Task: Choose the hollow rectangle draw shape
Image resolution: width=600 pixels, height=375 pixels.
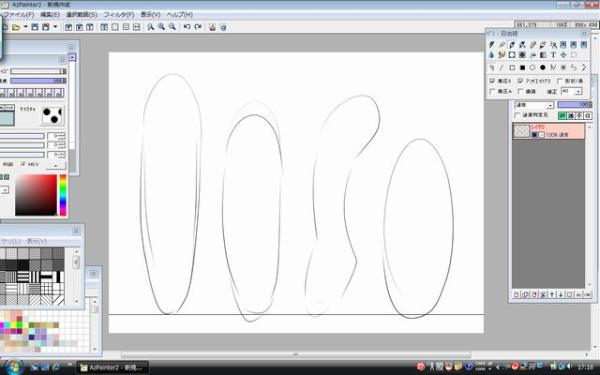Action: (512, 68)
